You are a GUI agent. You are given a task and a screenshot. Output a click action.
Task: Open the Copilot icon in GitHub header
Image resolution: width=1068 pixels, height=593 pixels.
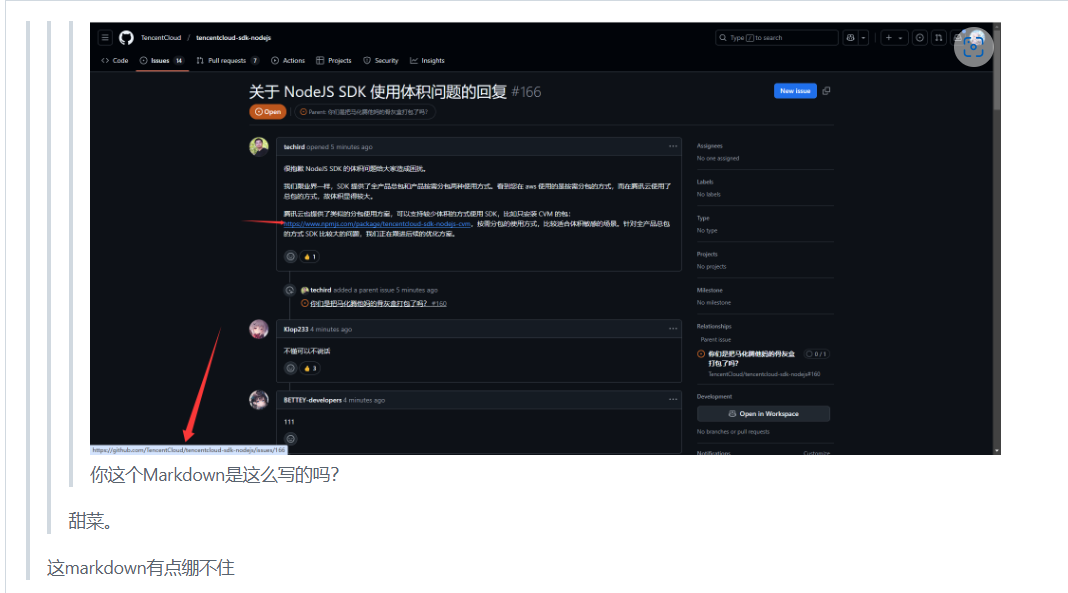click(850, 38)
